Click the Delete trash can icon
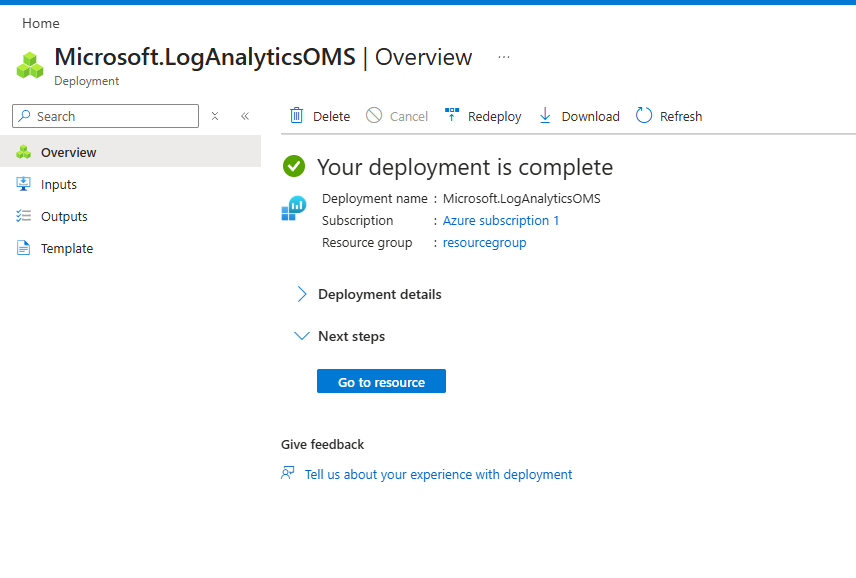Viewport: 856px width, 578px height. click(296, 116)
